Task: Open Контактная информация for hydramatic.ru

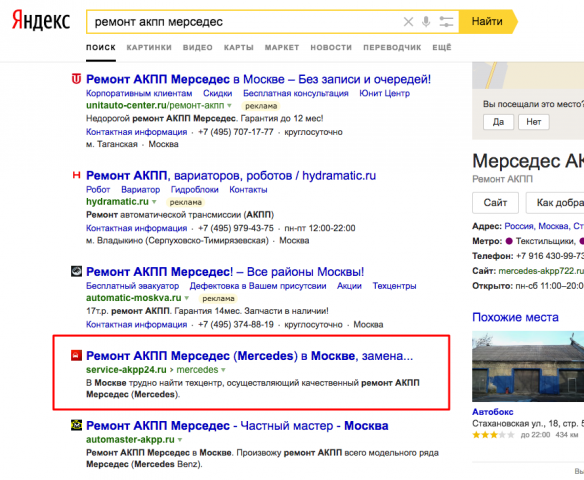Action: coord(136,228)
